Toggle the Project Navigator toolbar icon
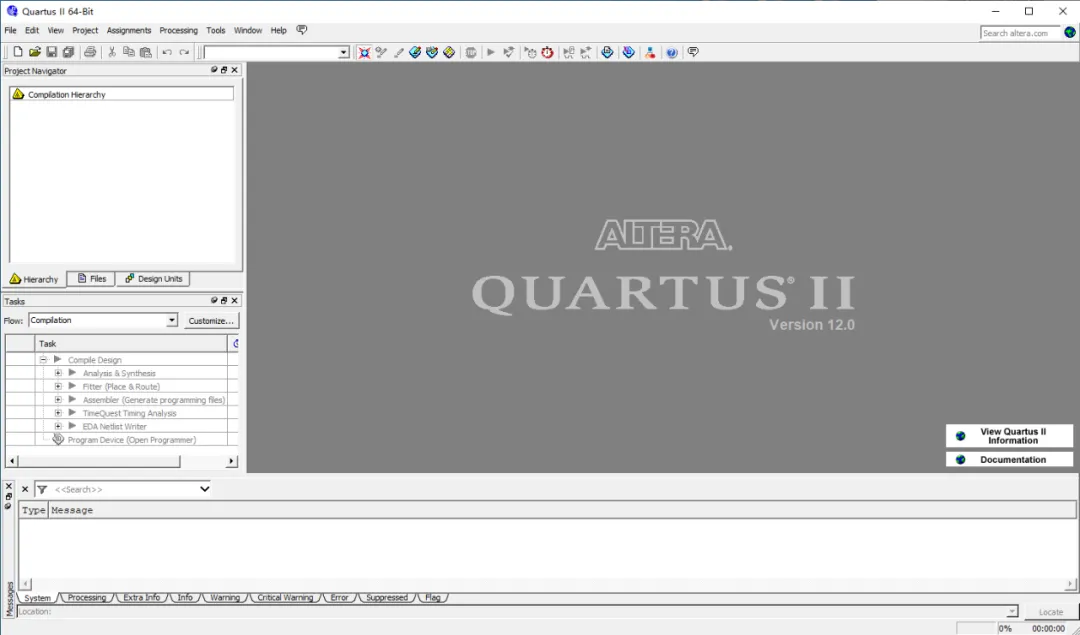 (x=364, y=52)
